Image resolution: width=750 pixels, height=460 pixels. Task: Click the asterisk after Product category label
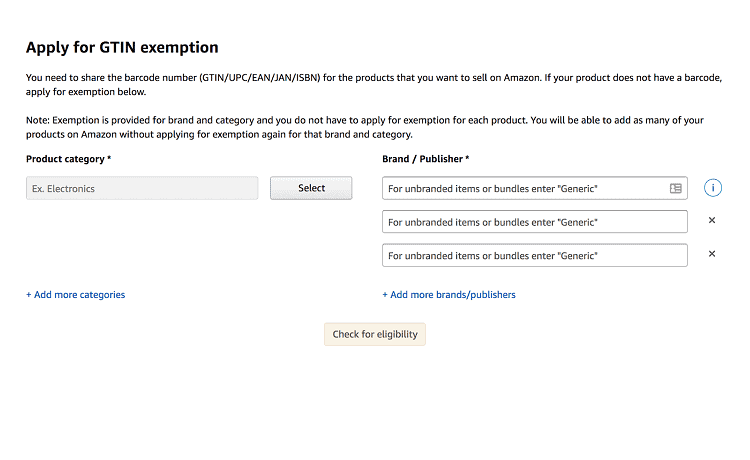pyautogui.click(x=109, y=157)
